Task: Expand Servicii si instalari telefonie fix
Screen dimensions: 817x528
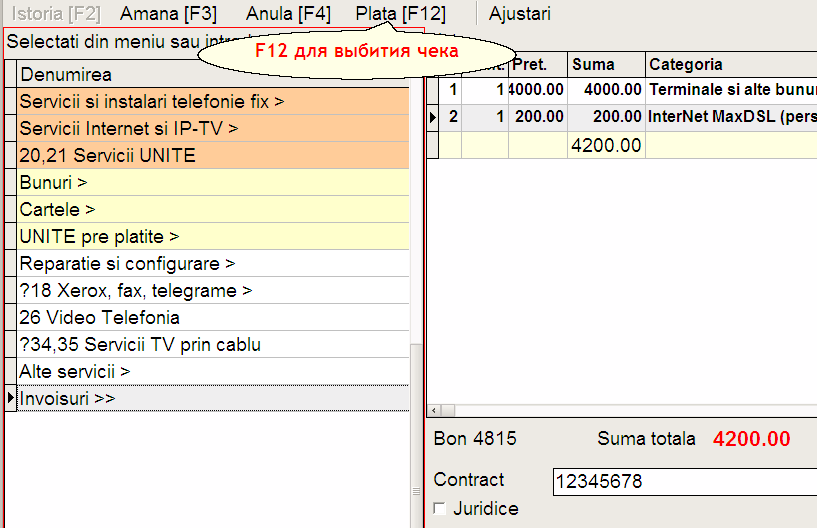Action: coord(213,101)
